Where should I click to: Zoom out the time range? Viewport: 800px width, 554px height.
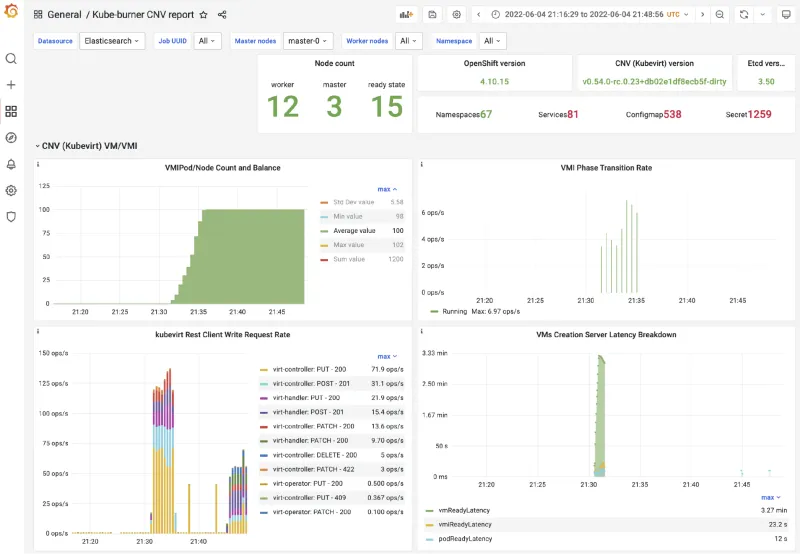719,15
